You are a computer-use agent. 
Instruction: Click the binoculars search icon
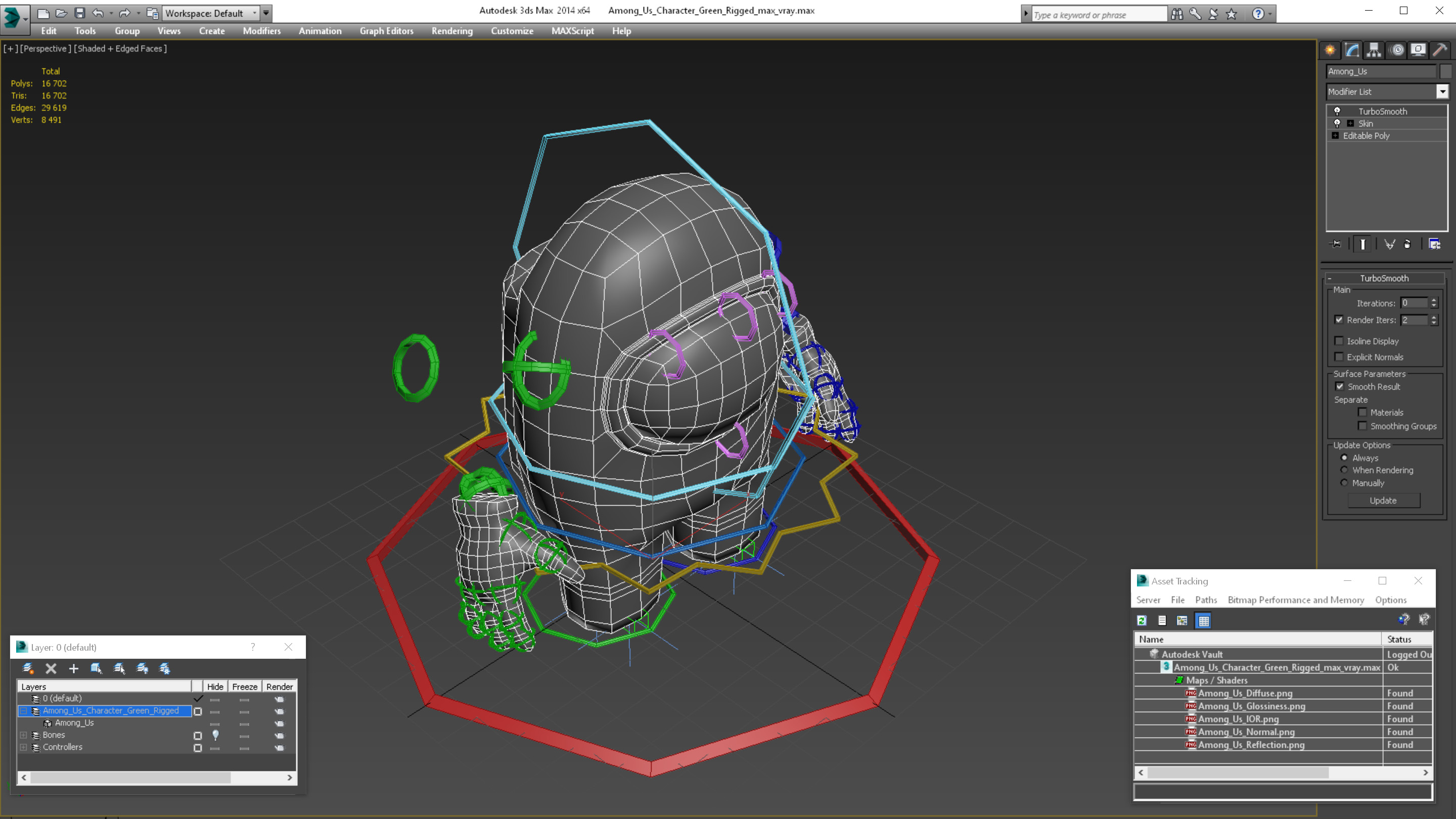(1177, 14)
